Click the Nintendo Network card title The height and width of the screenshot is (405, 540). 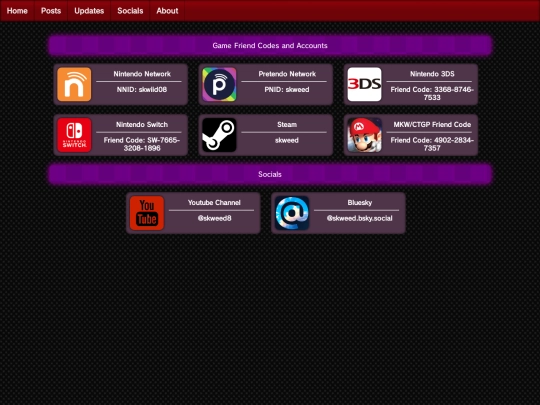[142, 74]
